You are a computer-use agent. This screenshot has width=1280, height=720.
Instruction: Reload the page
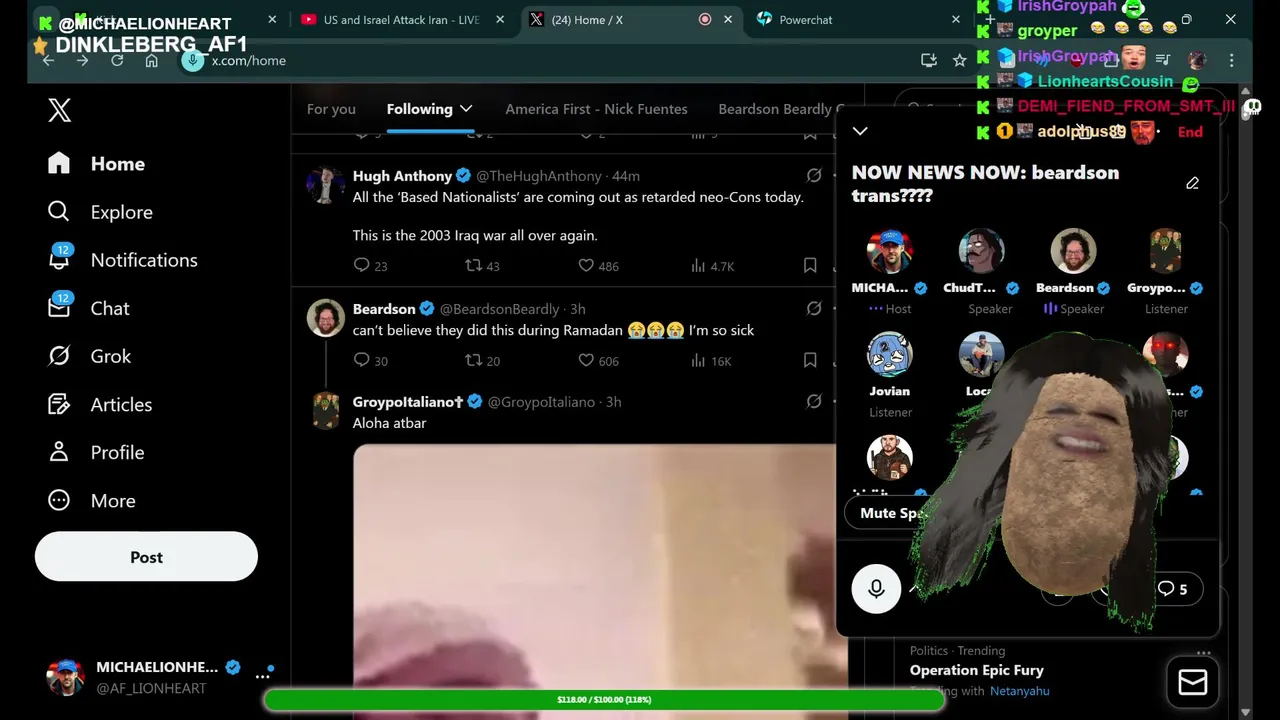117,60
